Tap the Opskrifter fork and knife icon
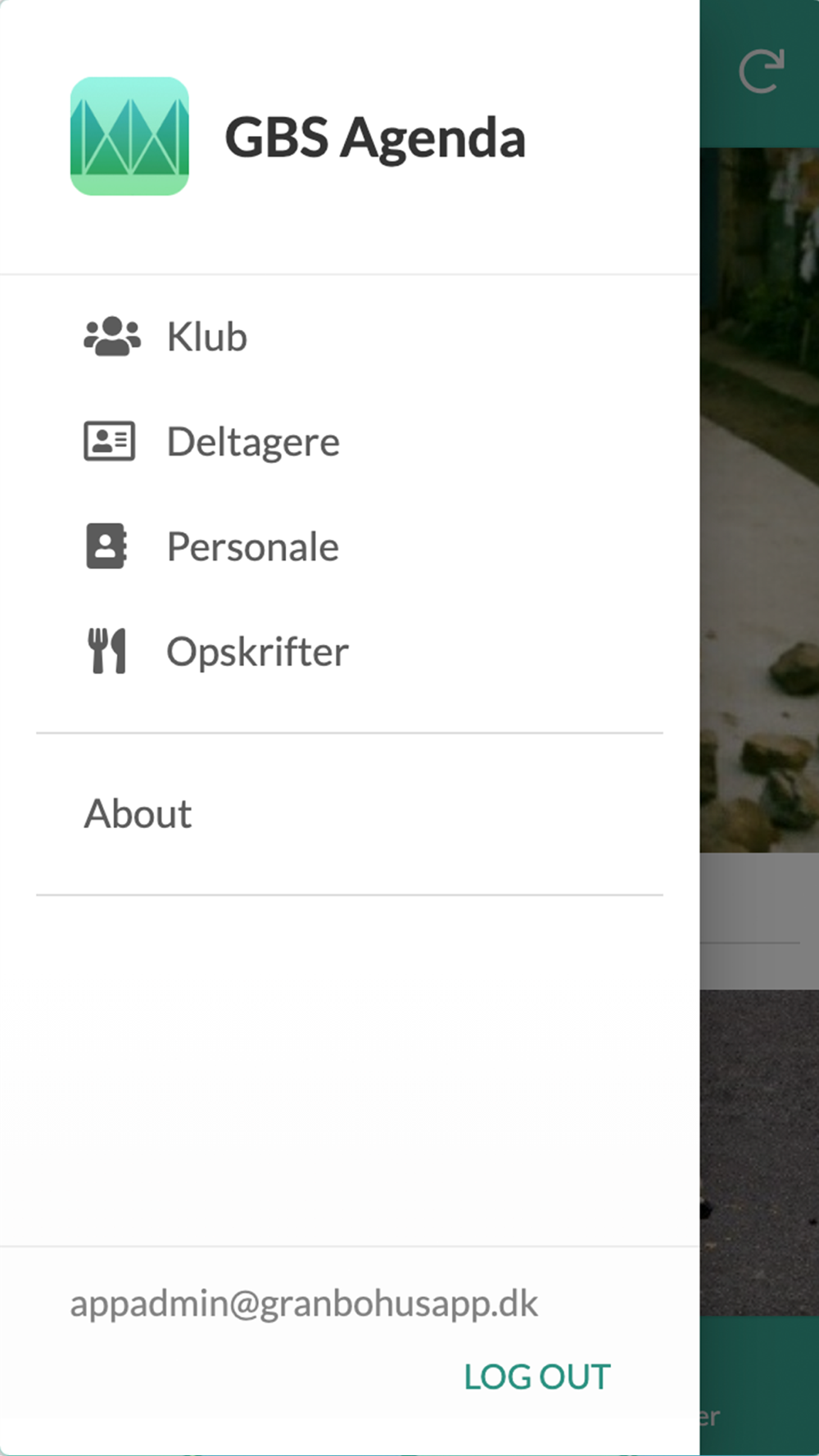This screenshot has height=1456, width=819. click(x=107, y=651)
